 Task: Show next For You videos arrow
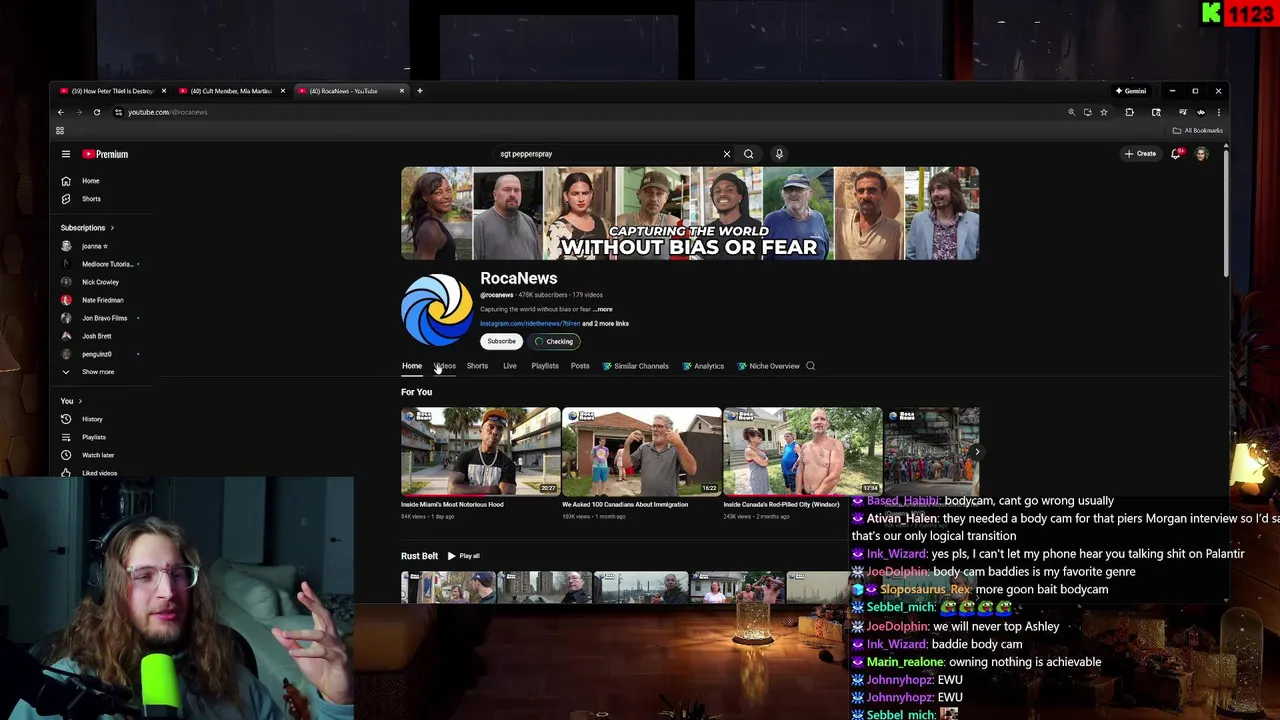coord(977,452)
